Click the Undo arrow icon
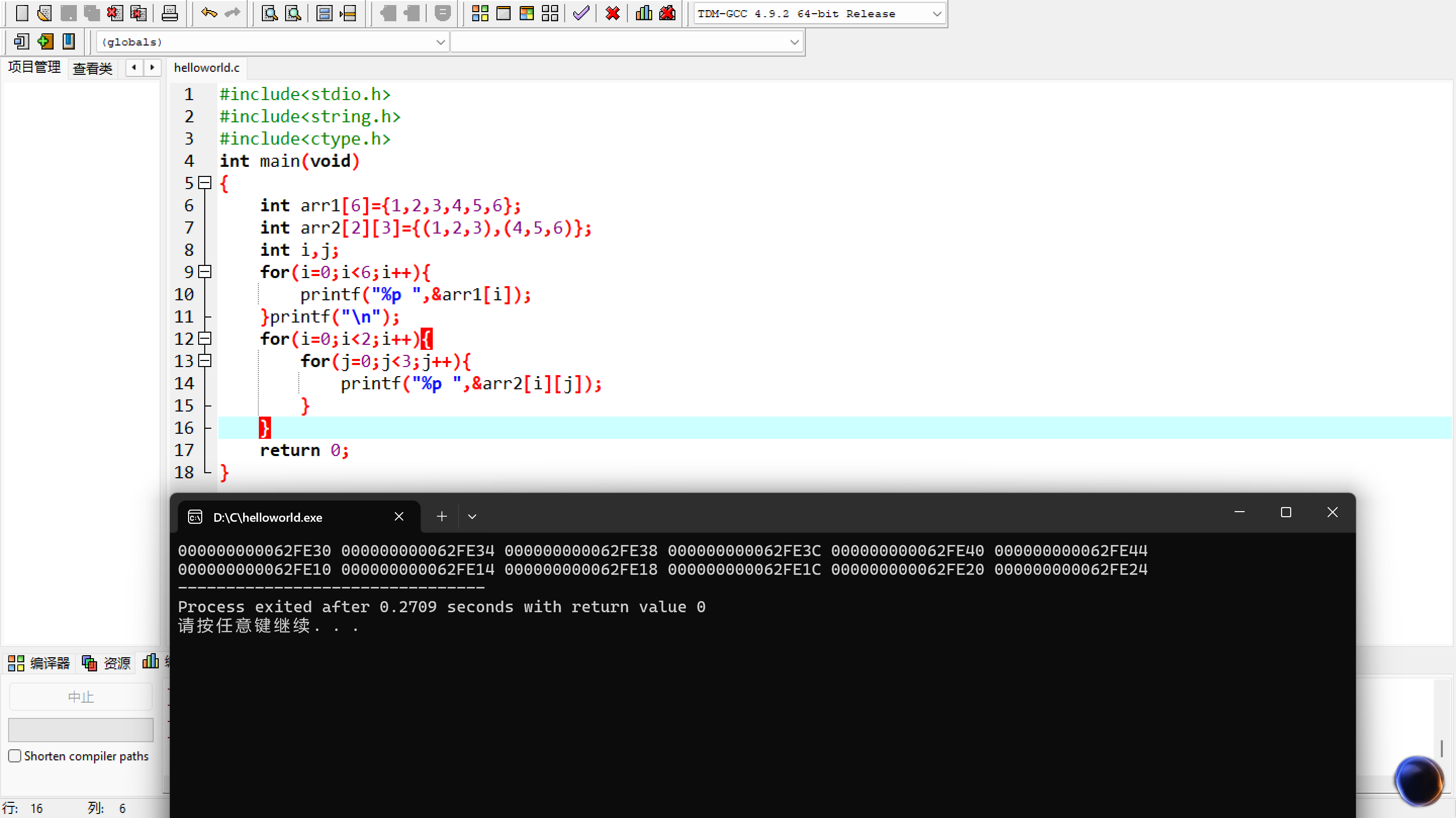1456x818 pixels. (x=209, y=13)
